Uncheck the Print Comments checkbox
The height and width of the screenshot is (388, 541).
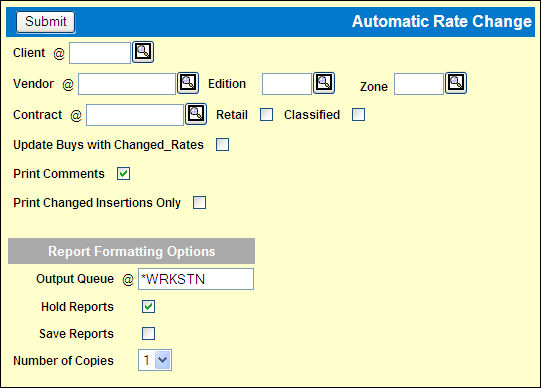click(124, 173)
